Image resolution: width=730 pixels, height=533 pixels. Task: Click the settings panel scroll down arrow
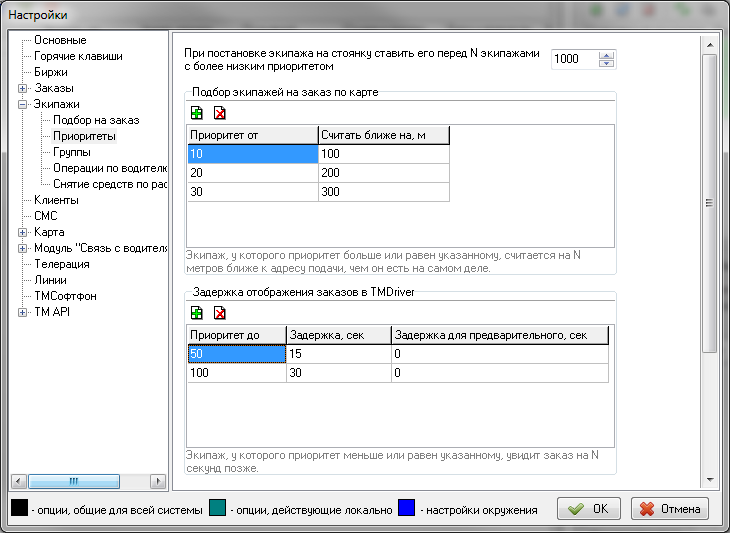710,480
